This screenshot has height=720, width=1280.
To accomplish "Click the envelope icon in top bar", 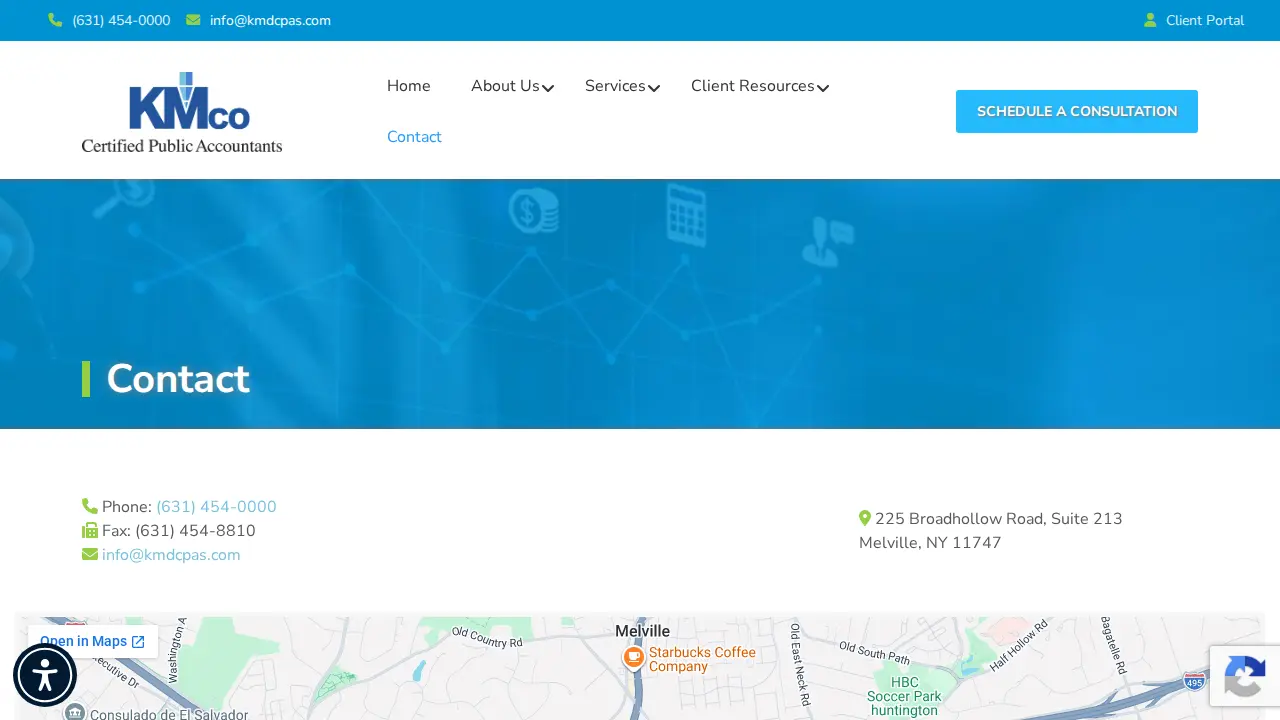I will [x=193, y=20].
